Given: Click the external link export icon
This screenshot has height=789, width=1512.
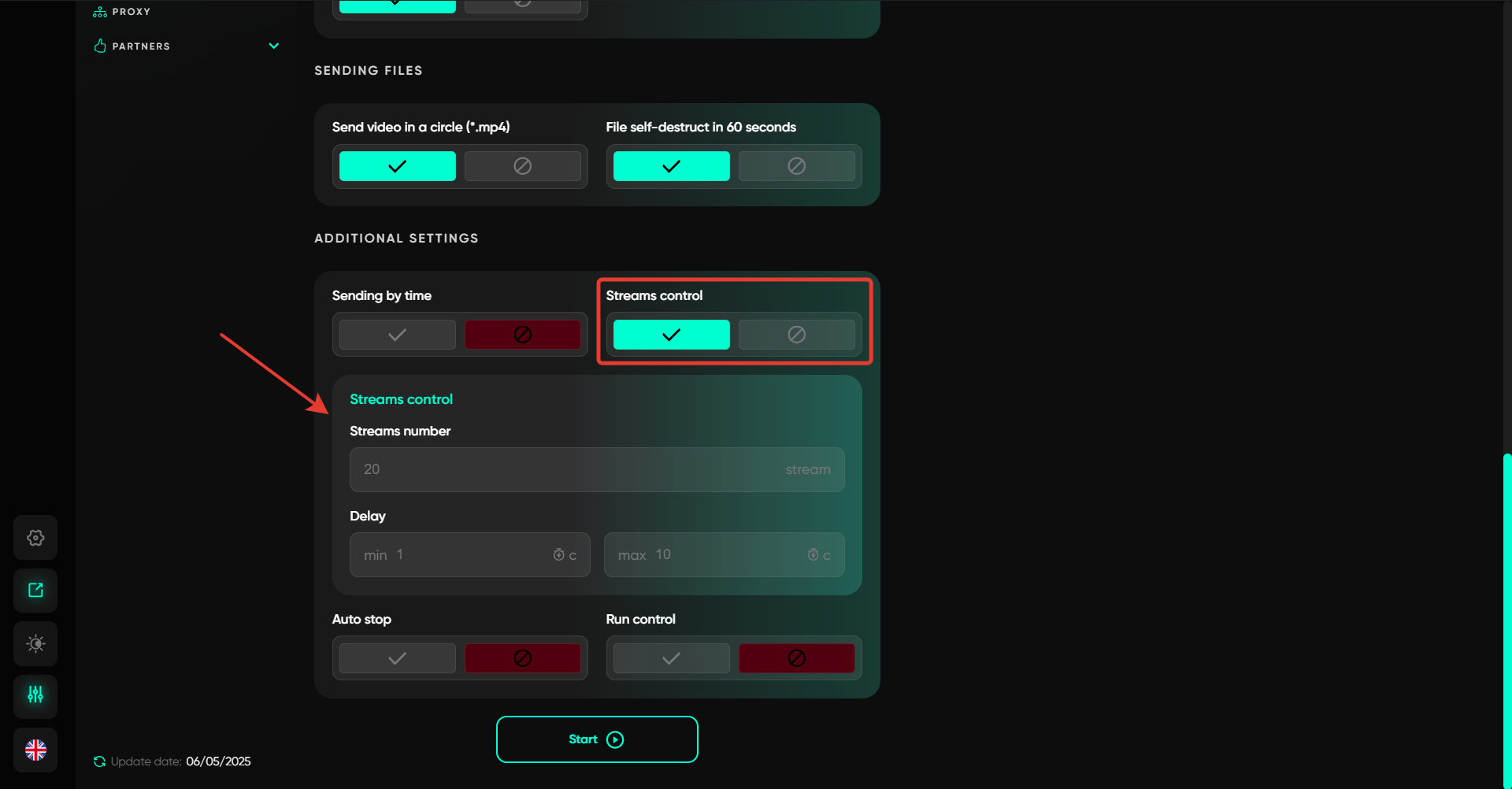Looking at the screenshot, I should click(x=35, y=591).
